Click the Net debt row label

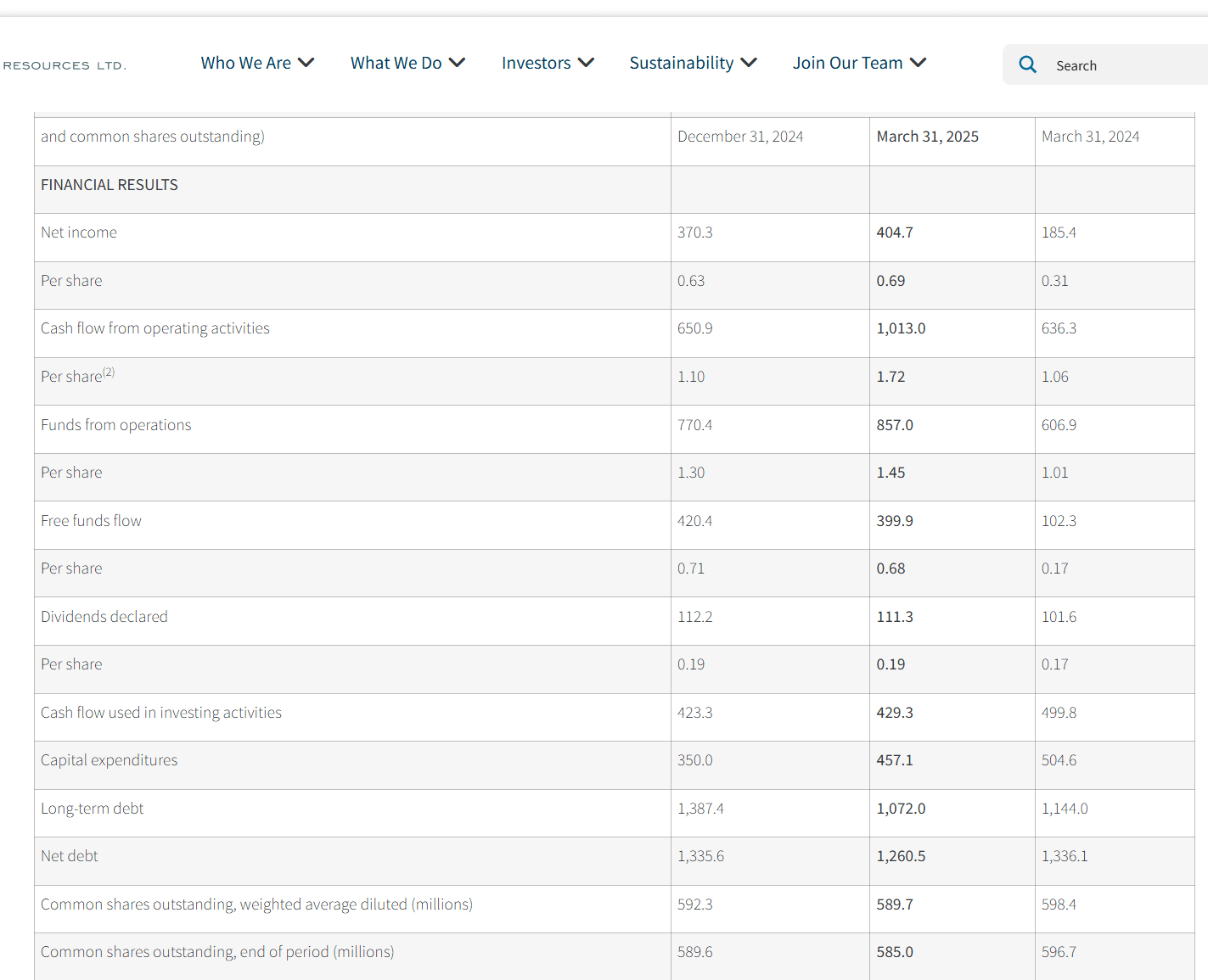coord(70,856)
